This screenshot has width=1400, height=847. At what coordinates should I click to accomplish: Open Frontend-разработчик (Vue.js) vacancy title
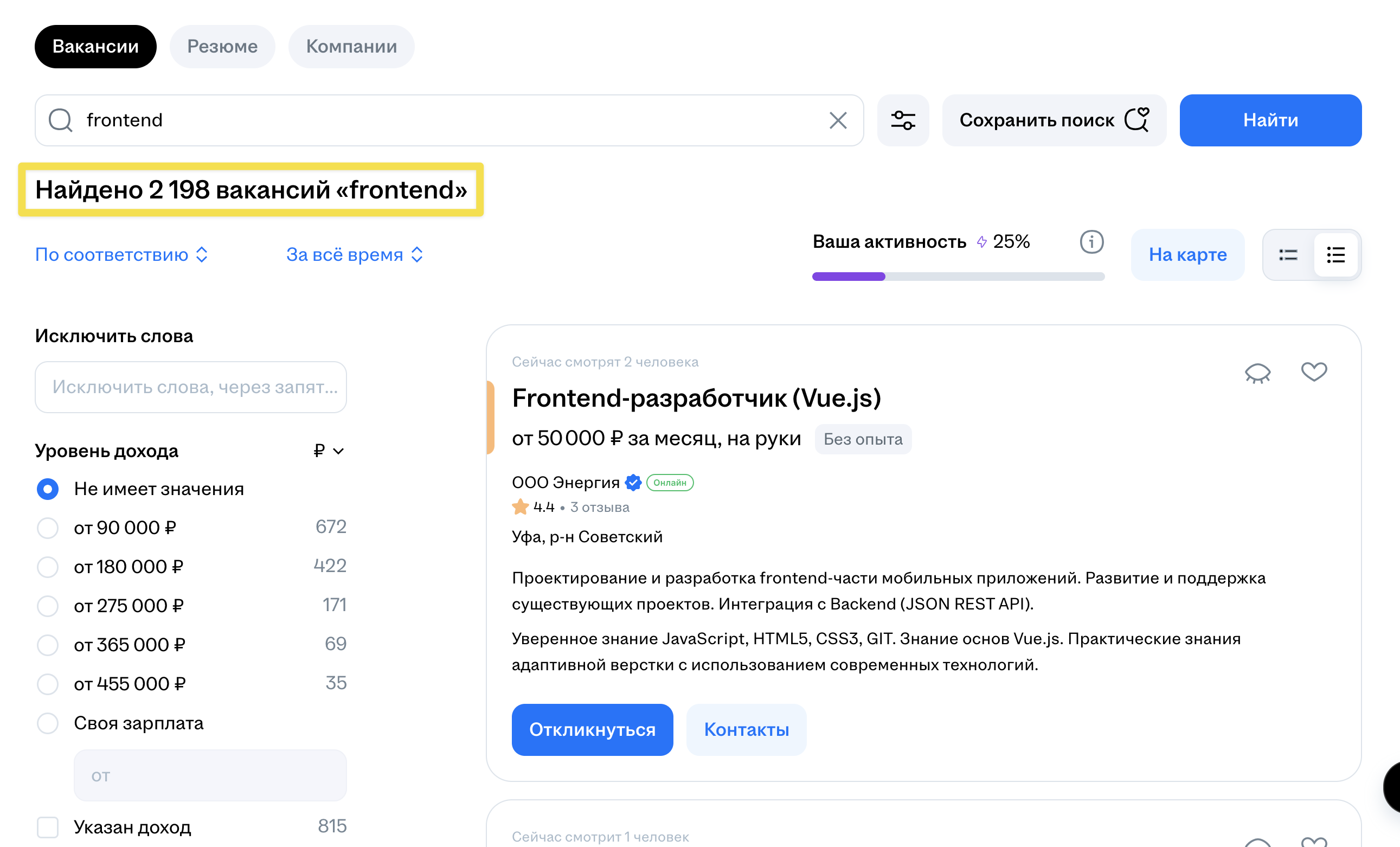coord(696,398)
